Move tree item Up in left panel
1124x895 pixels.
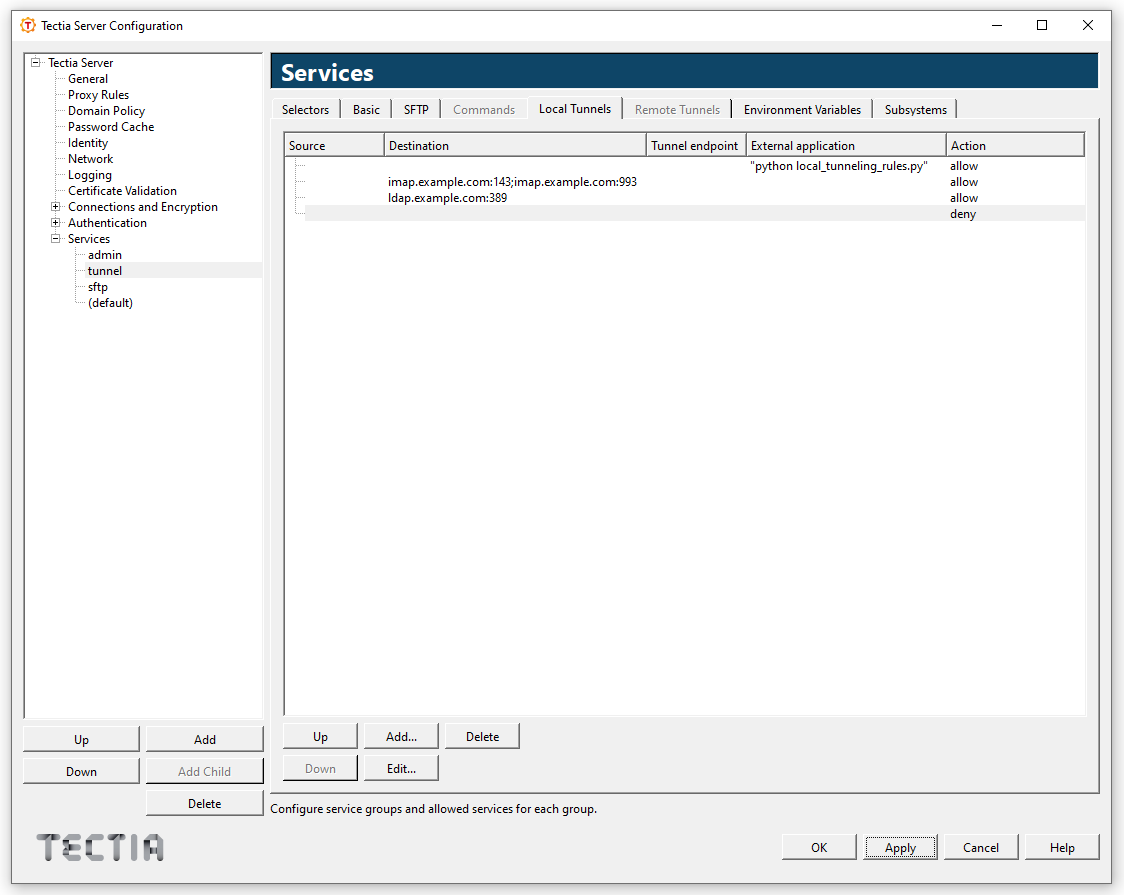click(x=82, y=740)
